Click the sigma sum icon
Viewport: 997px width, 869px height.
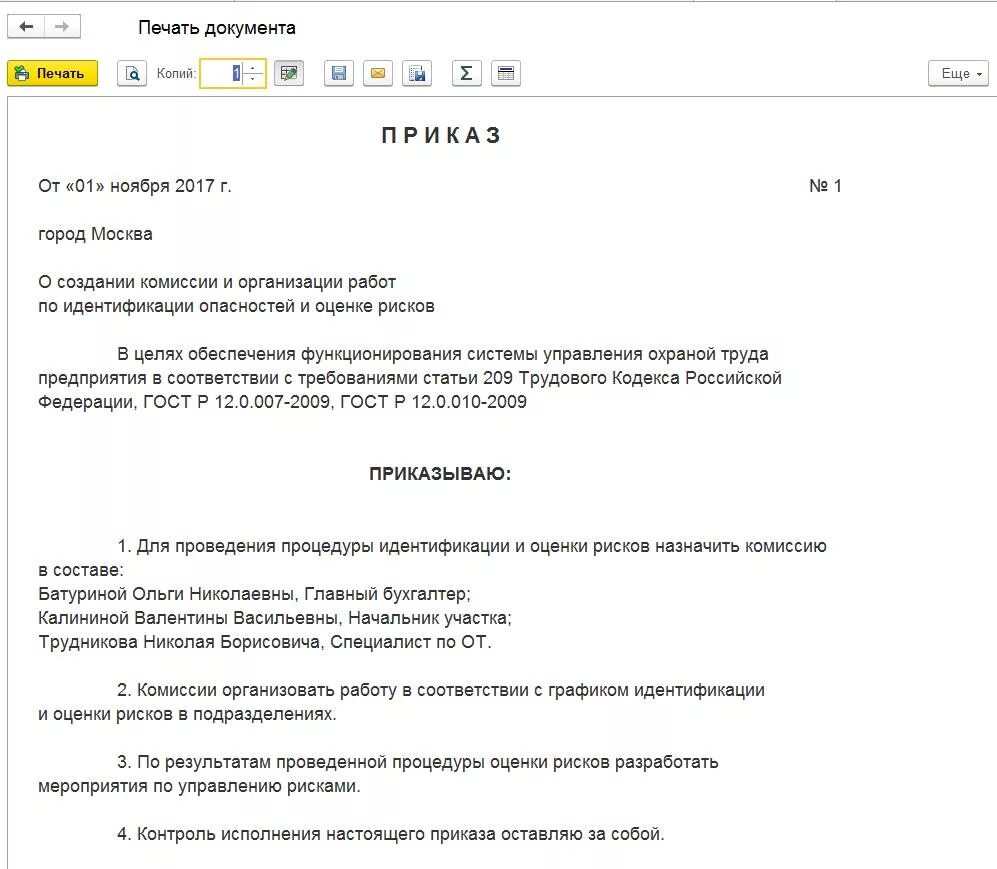[x=466, y=73]
